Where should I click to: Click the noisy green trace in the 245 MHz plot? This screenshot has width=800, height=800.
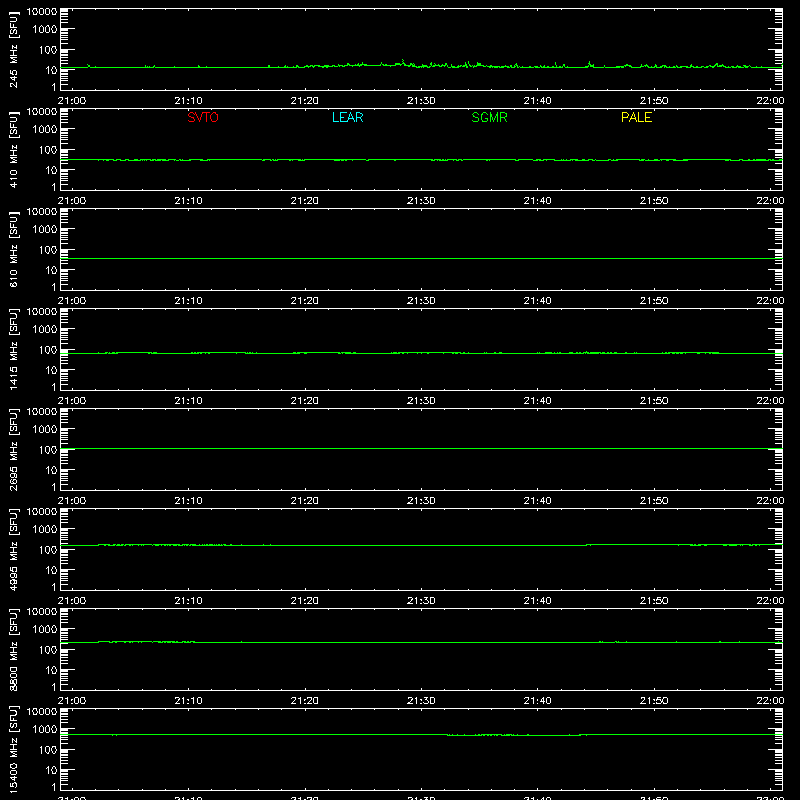point(421,66)
